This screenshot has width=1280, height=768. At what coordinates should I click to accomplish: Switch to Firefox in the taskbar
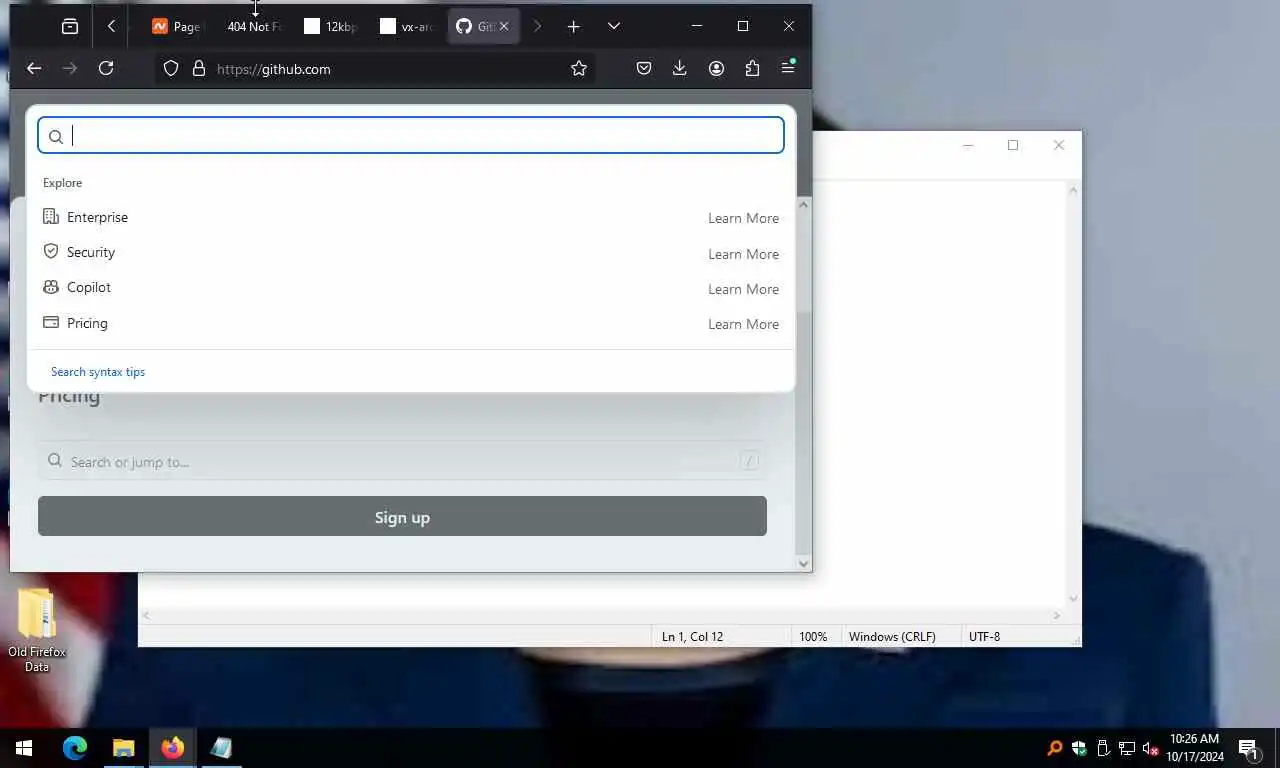click(172, 748)
